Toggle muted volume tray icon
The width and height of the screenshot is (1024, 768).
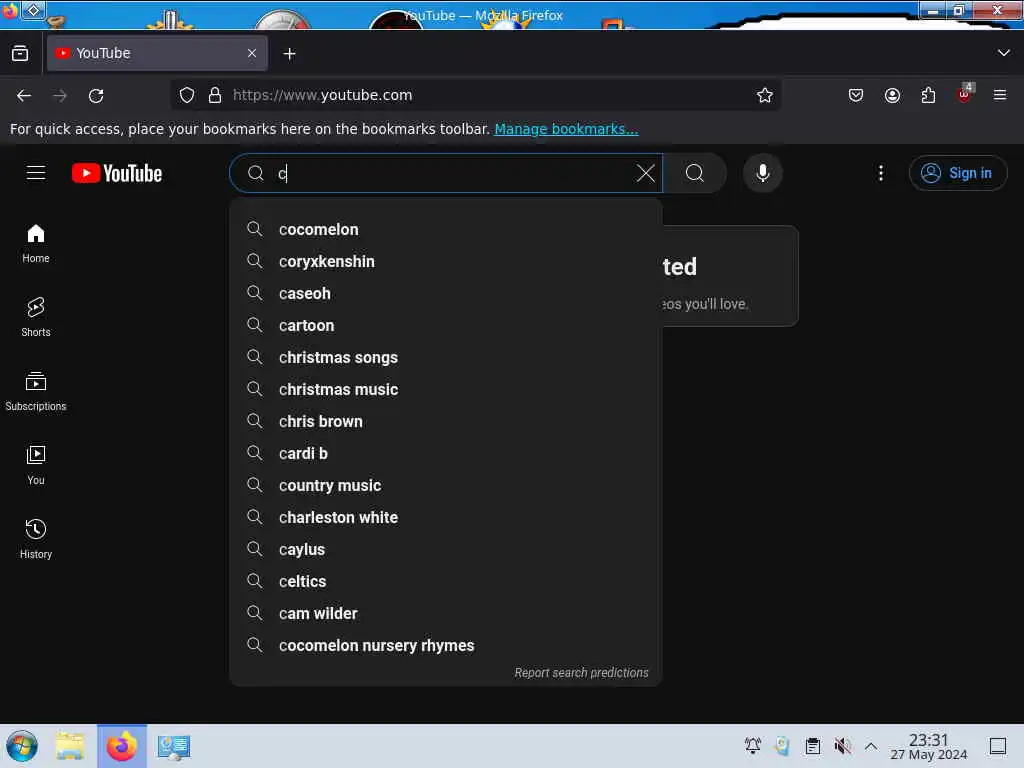point(842,746)
